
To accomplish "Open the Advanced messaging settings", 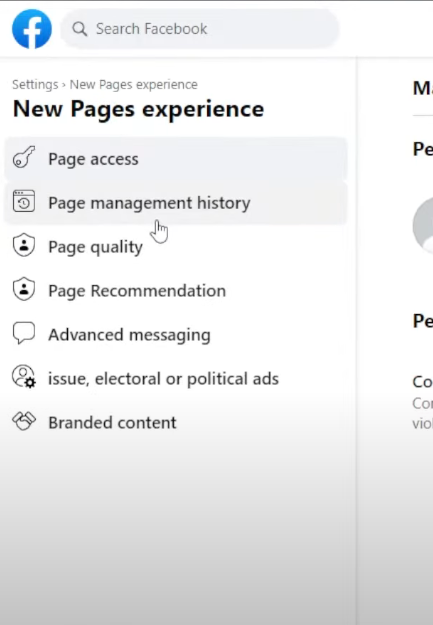I will 176,334.
